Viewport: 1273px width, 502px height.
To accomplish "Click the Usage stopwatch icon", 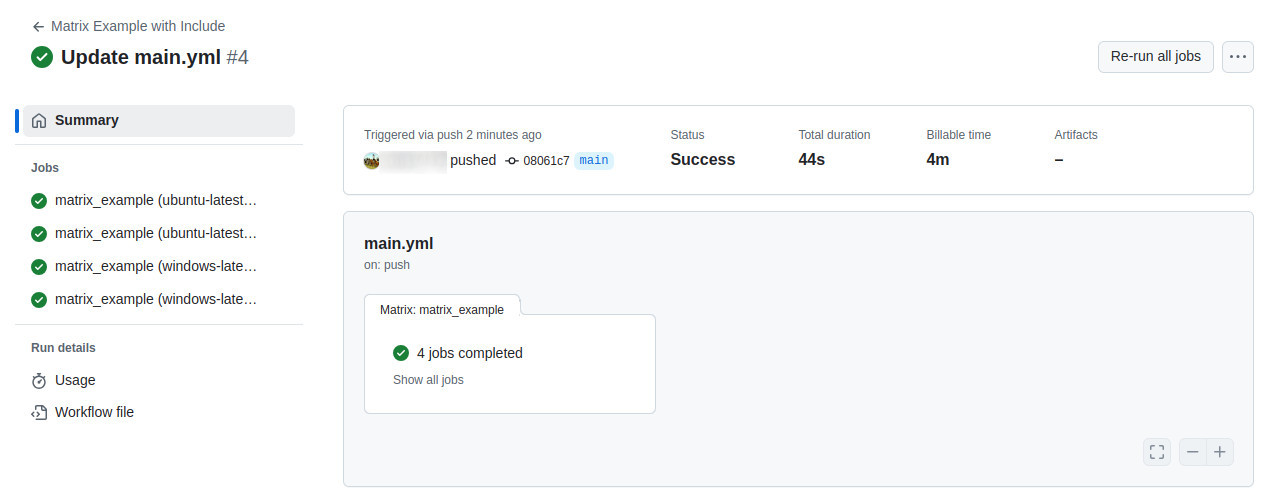I will pos(39,381).
